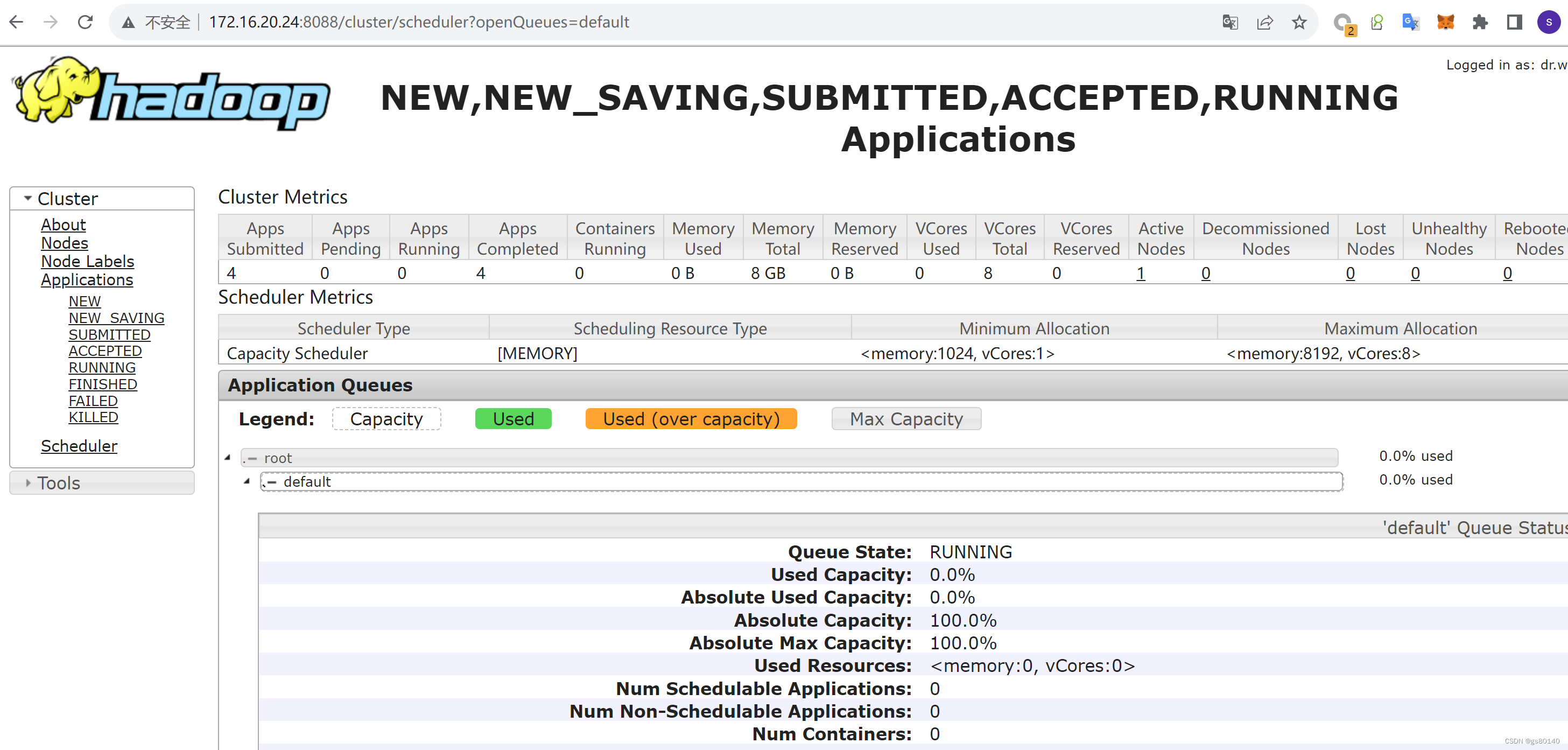The width and height of the screenshot is (1568, 750).
Task: Open the Nodes sidebar link
Action: coord(64,243)
